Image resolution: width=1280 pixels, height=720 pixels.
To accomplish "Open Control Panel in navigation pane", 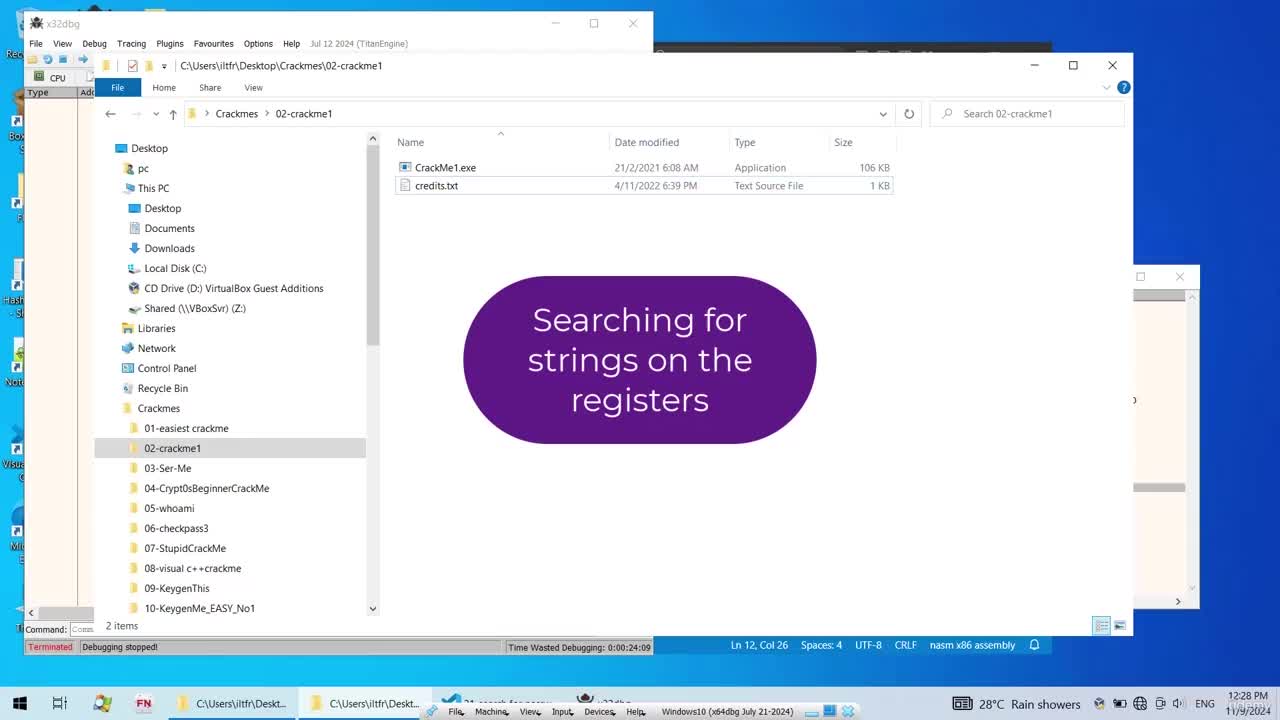I will point(166,368).
